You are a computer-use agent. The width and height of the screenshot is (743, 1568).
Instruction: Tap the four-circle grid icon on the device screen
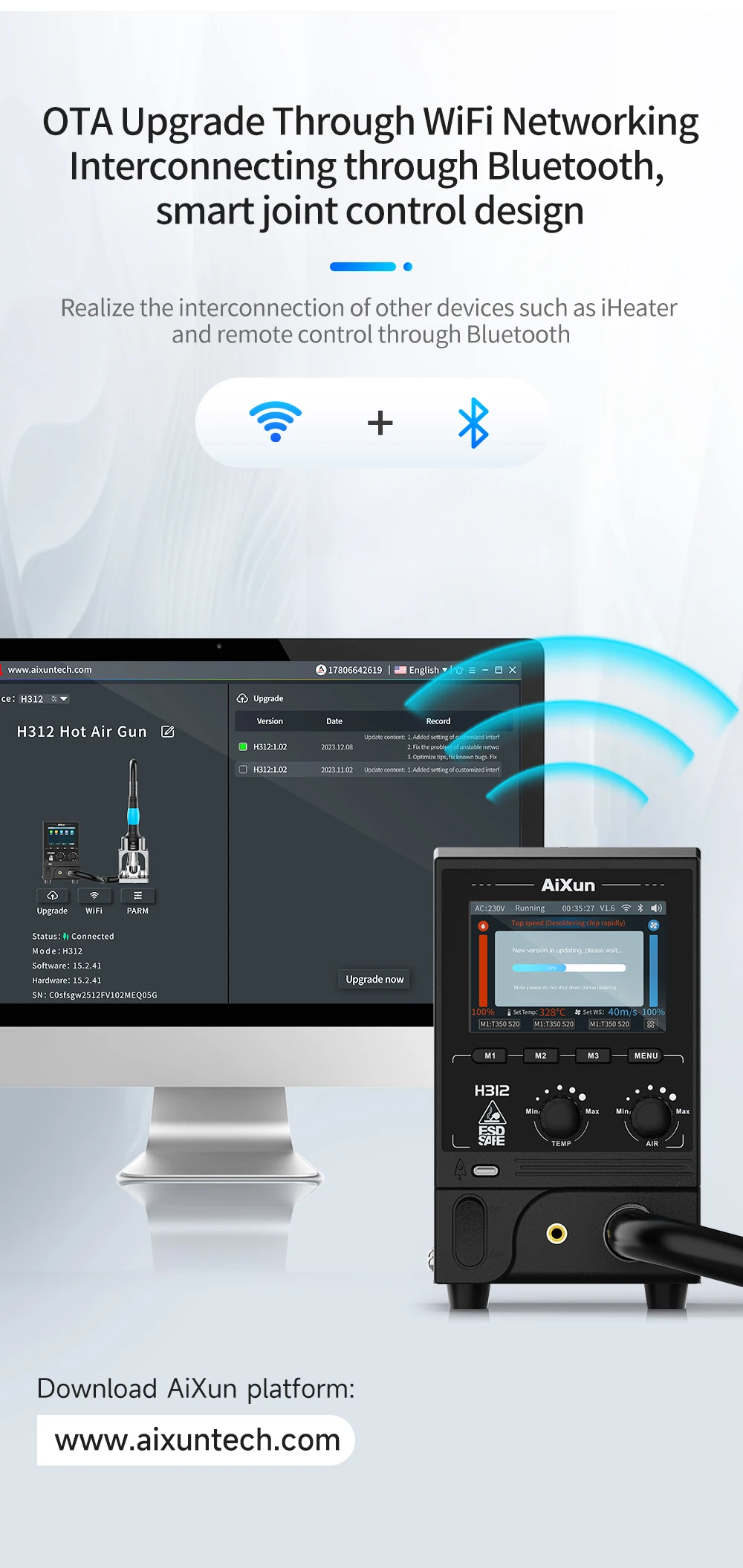pos(651,1024)
